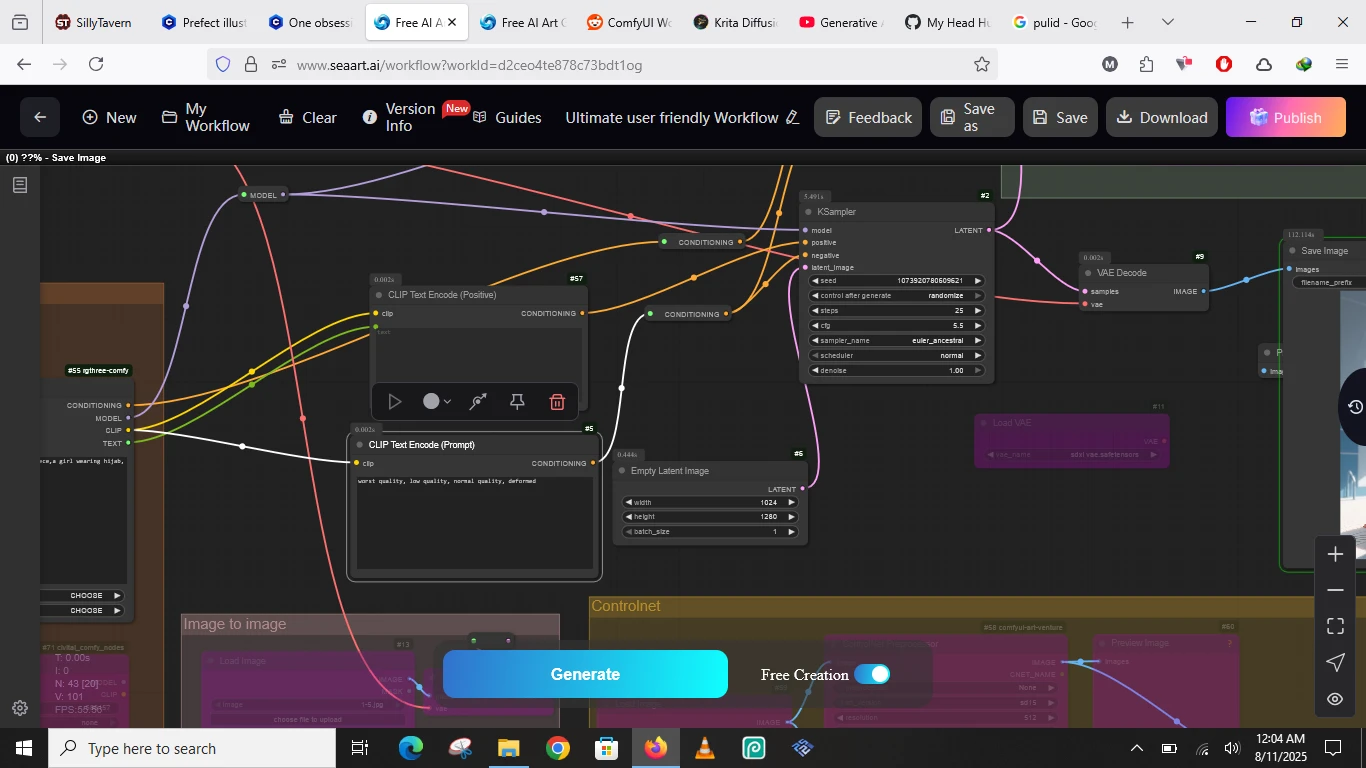
Task: Click the zoom in plus icon
Action: (1335, 555)
